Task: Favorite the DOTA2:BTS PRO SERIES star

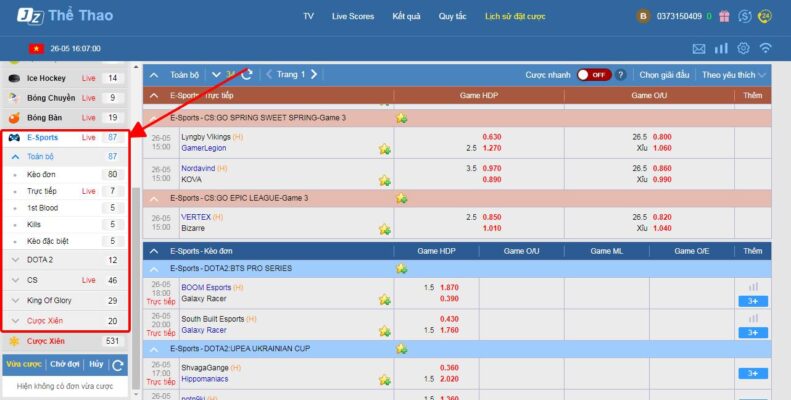Action: 402,268
